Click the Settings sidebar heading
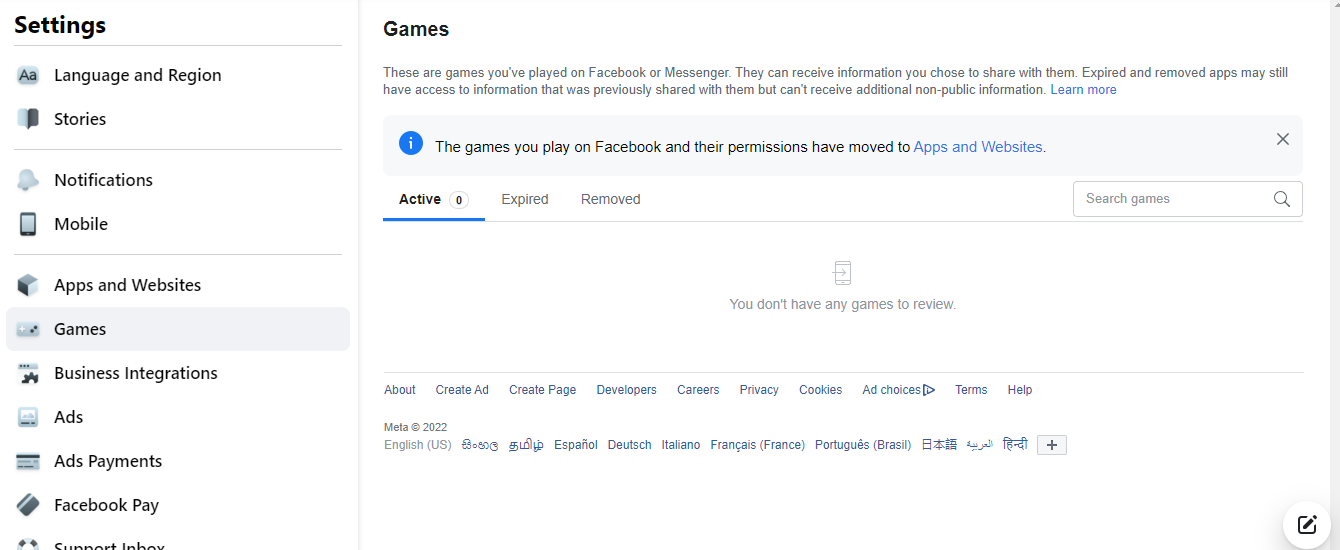 pyautogui.click(x=60, y=25)
